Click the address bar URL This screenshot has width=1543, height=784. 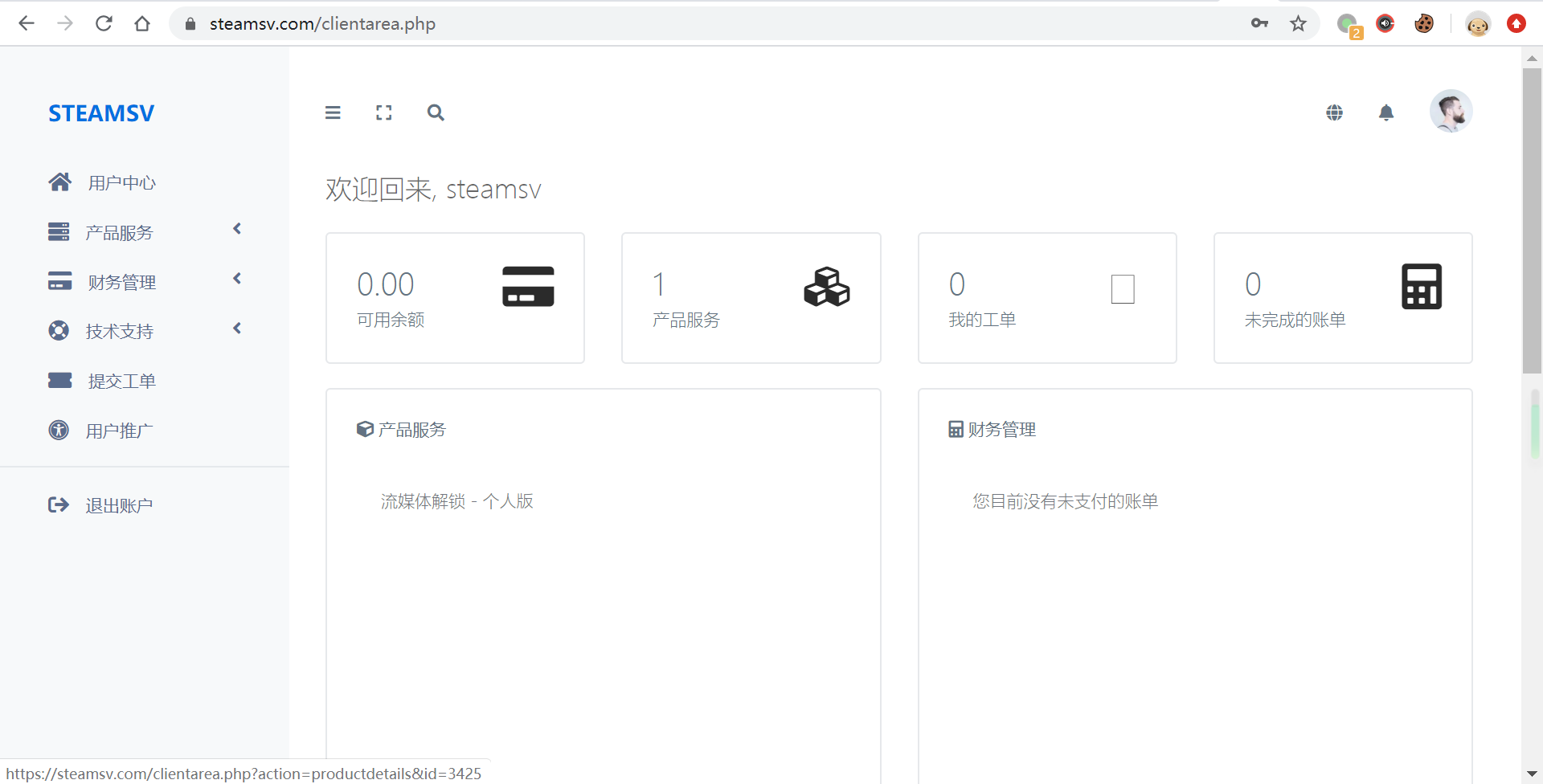[322, 24]
